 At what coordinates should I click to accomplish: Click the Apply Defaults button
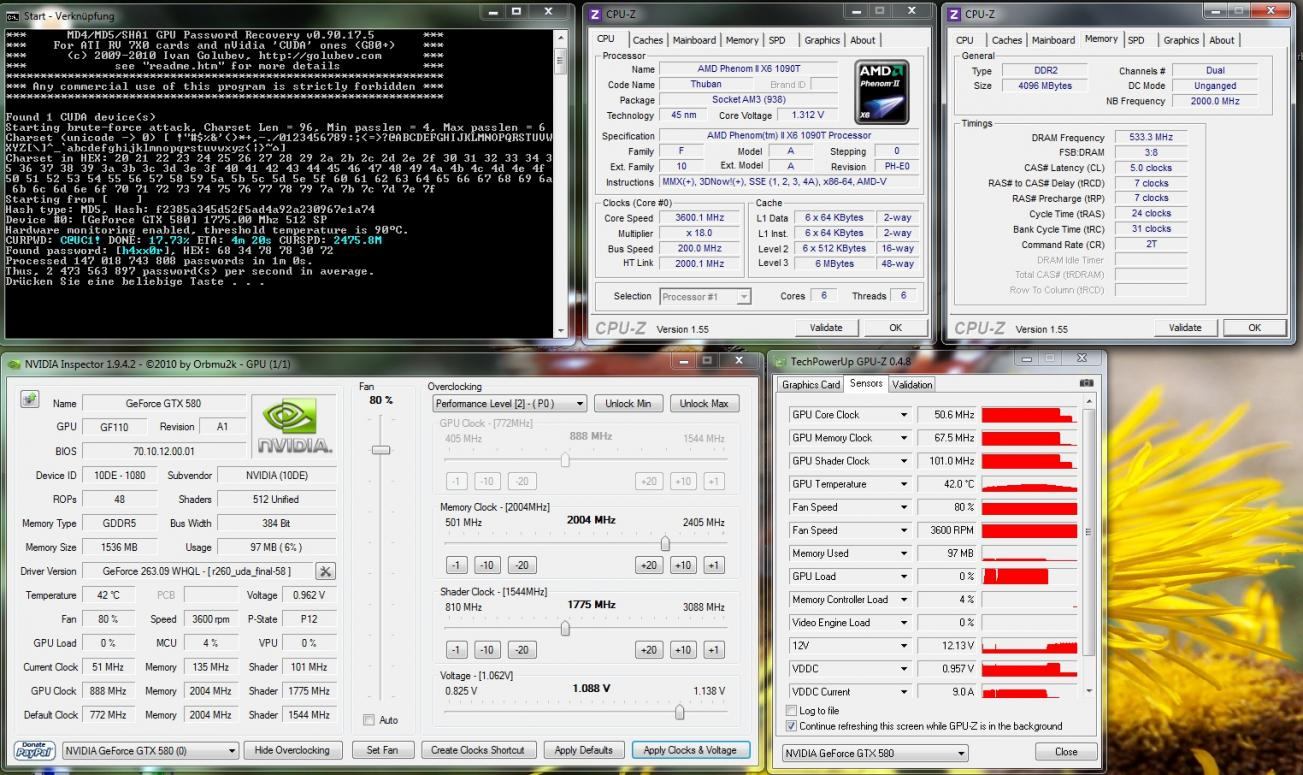pos(584,750)
